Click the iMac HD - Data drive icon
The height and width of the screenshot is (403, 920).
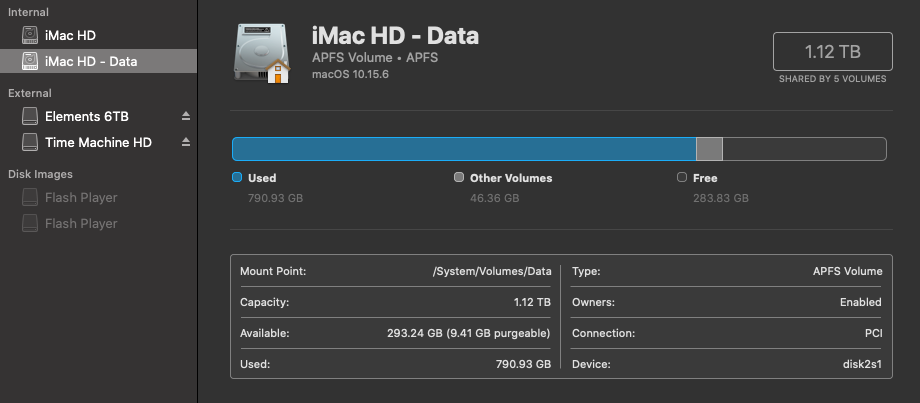pos(30,61)
